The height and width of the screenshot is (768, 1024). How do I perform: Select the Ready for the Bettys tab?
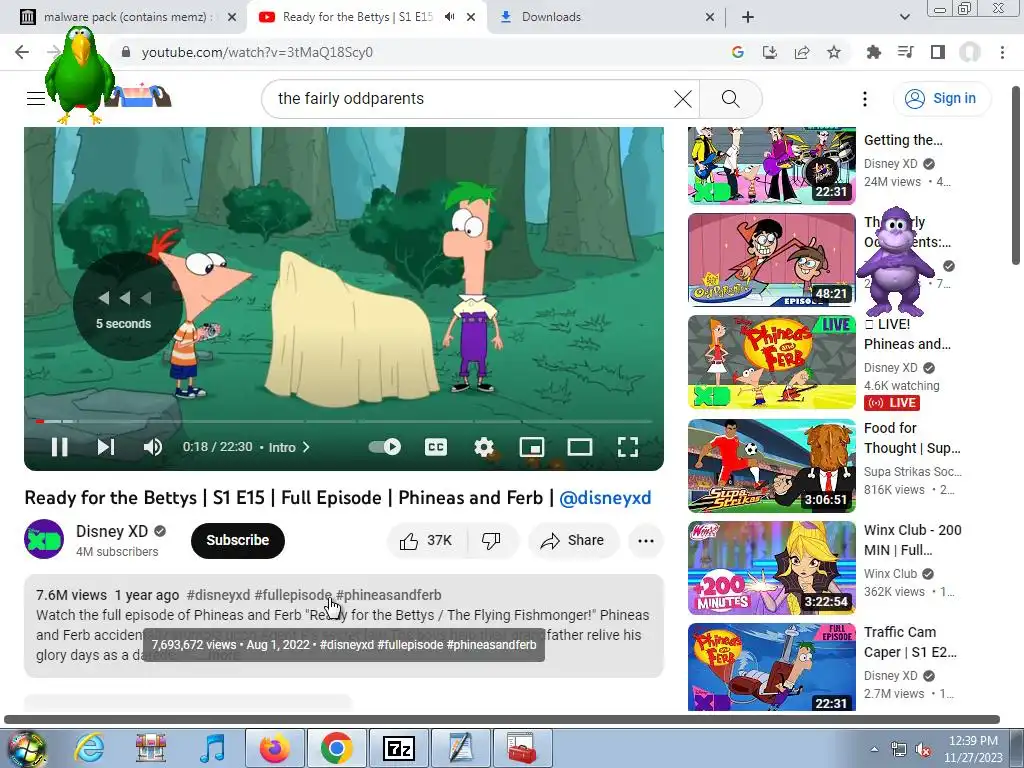(x=358, y=17)
